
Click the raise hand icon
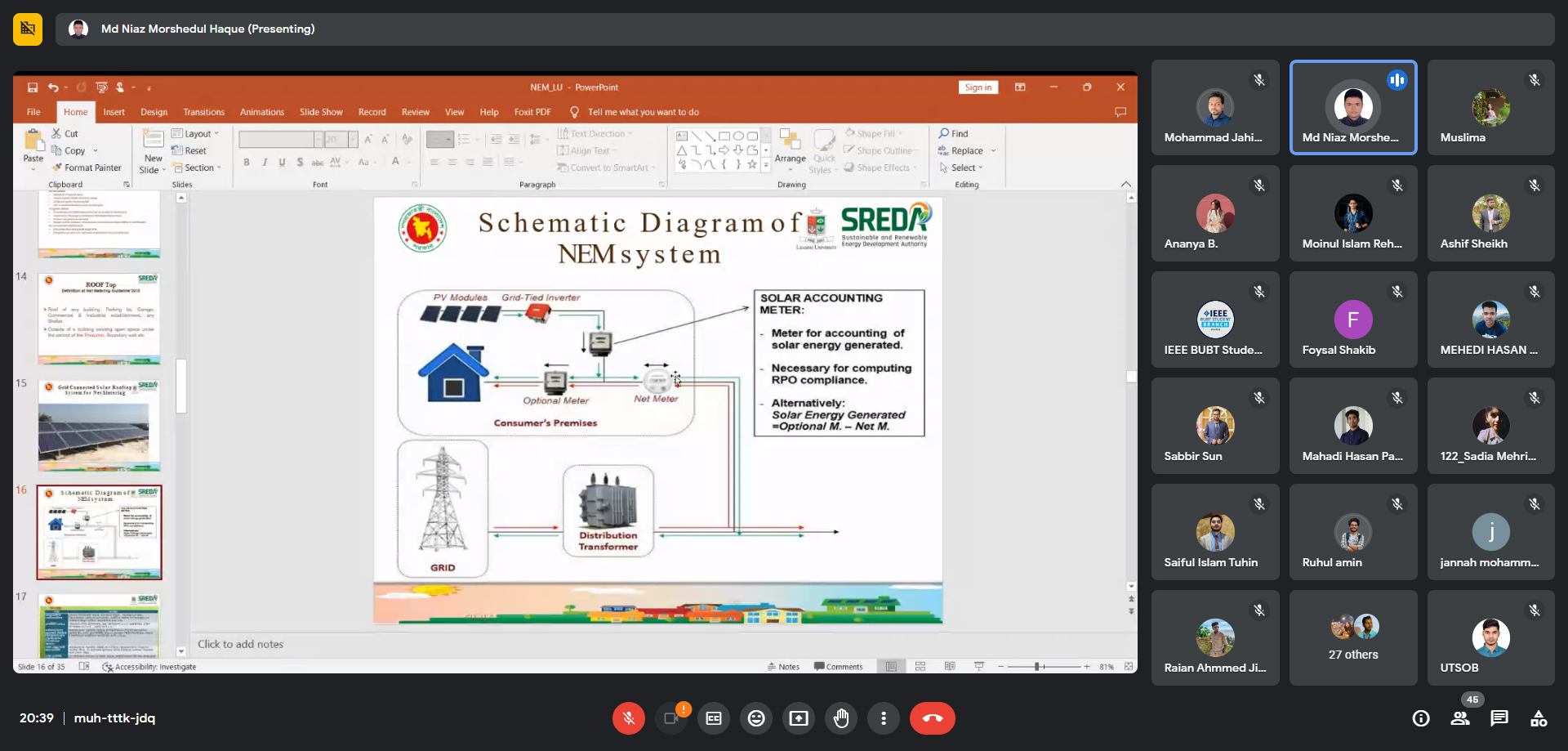[841, 718]
